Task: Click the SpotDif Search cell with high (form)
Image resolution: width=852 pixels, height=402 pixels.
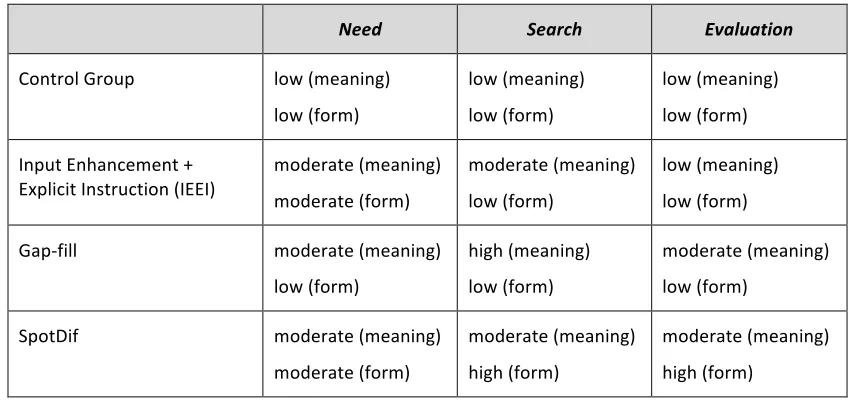Action: [x=554, y=354]
